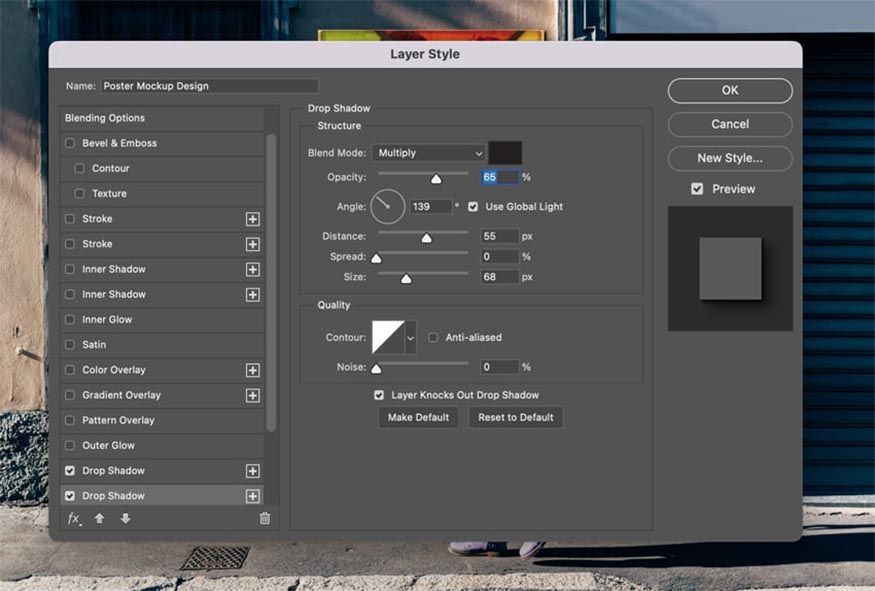This screenshot has height=591, width=875.
Task: Click the Opacity slider handle
Action: [x=436, y=179]
